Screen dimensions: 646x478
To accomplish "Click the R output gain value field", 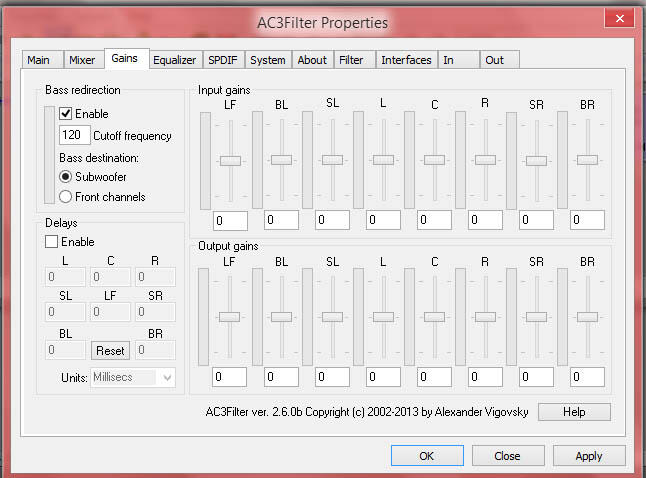I will tap(485, 377).
